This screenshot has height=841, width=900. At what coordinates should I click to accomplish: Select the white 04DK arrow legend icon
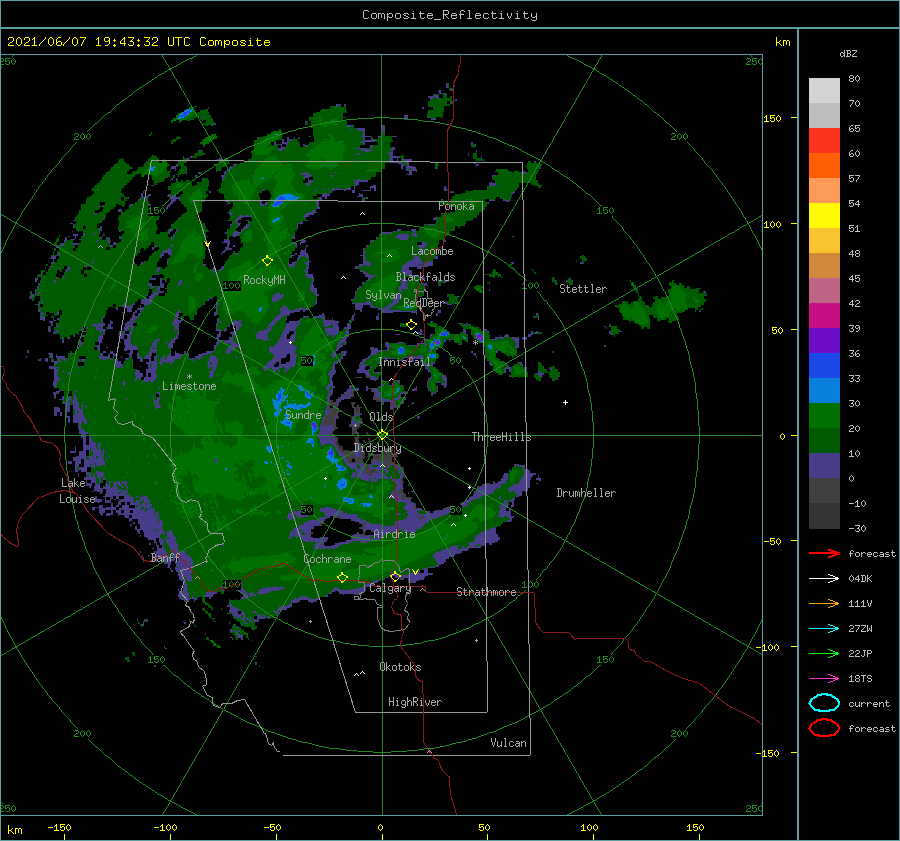click(824, 578)
